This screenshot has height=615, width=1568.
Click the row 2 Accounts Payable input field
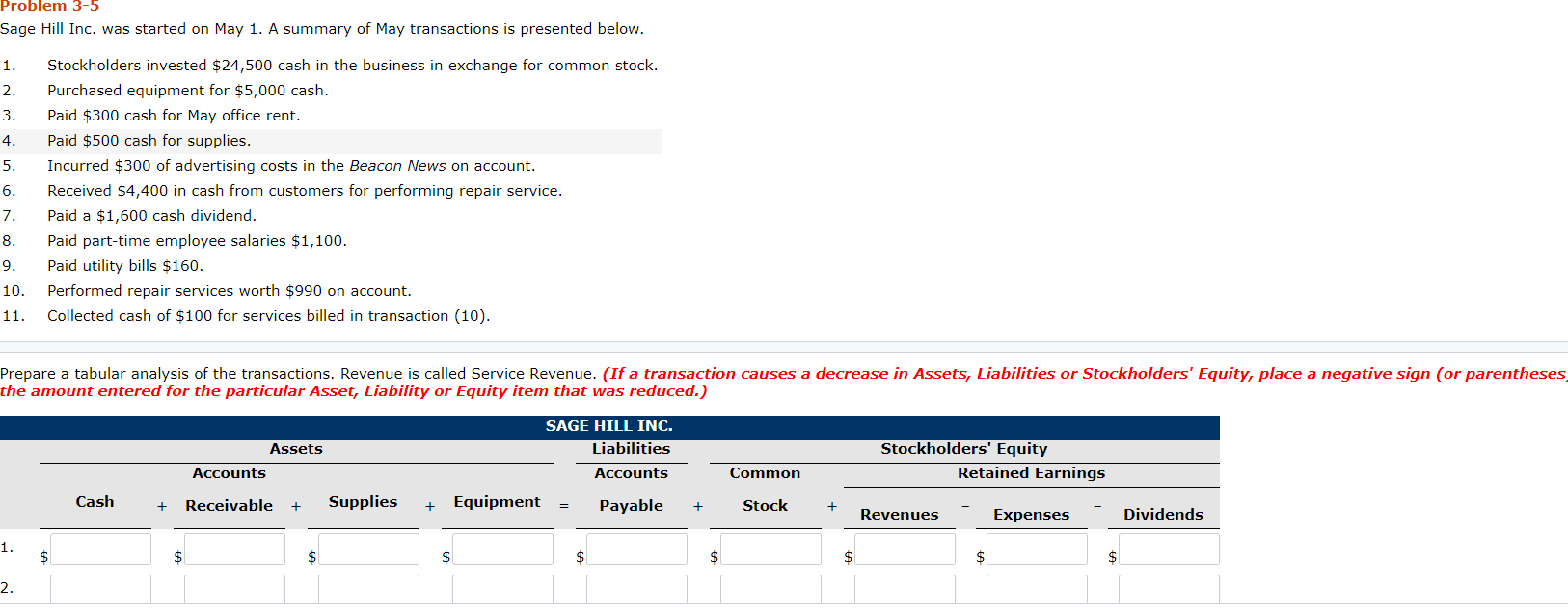click(637, 590)
